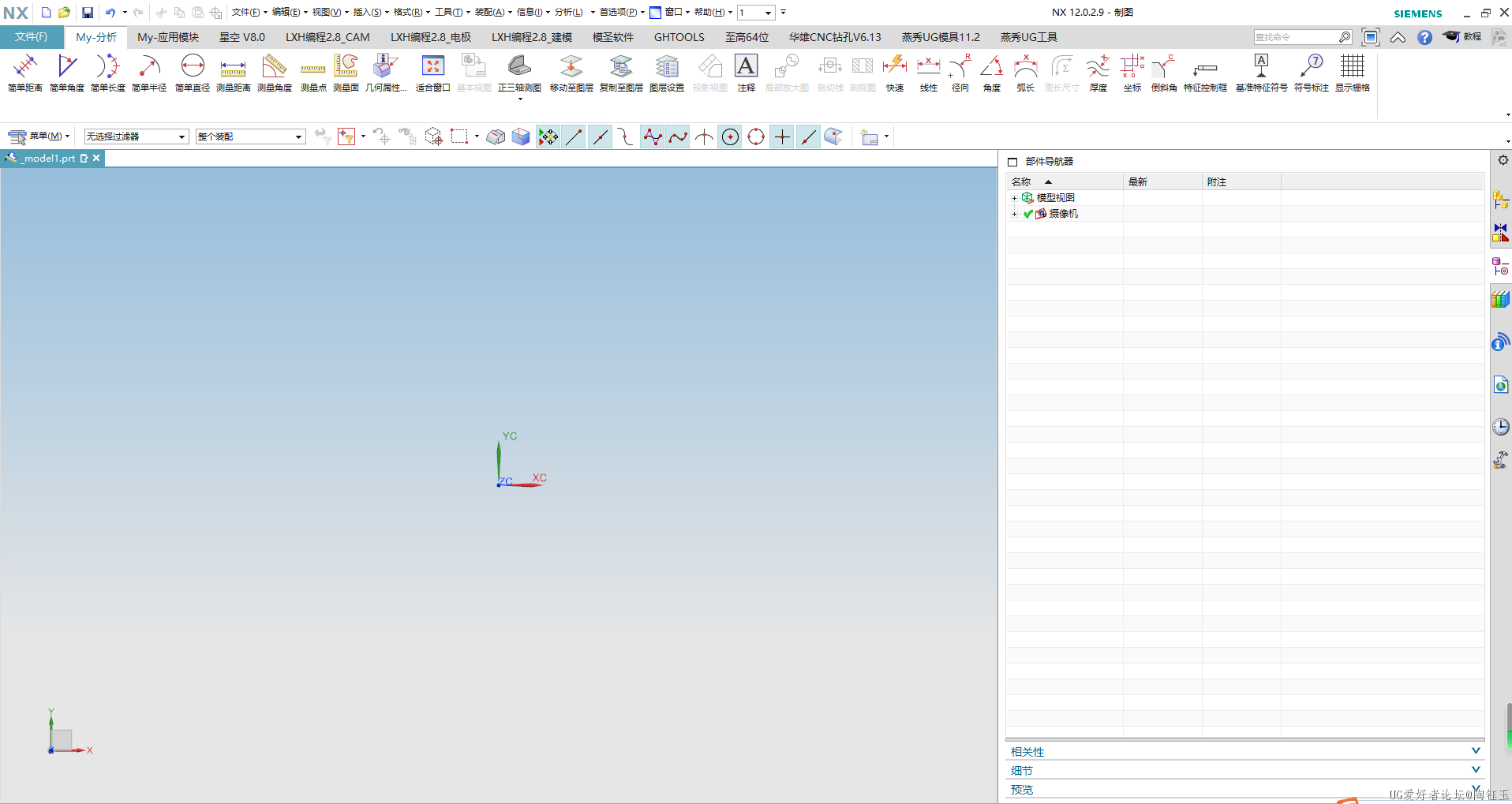Toggle the point on curve snap option

click(808, 137)
